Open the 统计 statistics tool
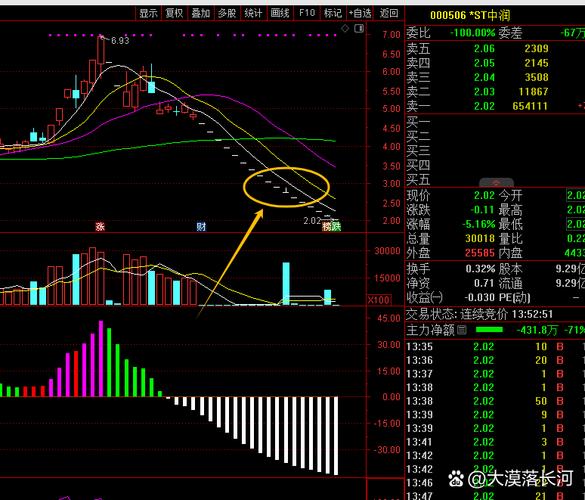Viewport: 585px width, 500px height. [x=253, y=13]
